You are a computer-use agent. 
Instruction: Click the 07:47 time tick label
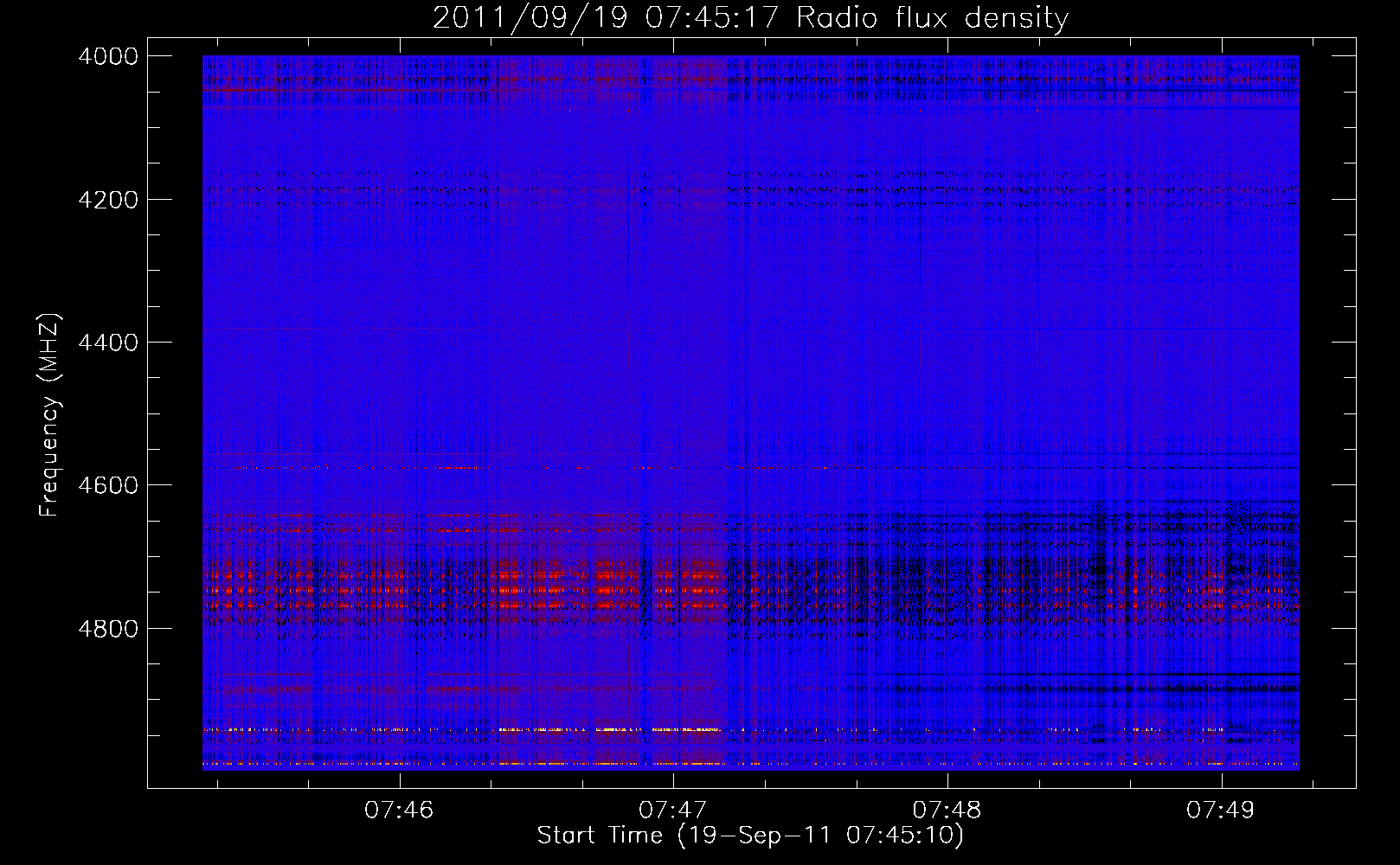coord(673,811)
